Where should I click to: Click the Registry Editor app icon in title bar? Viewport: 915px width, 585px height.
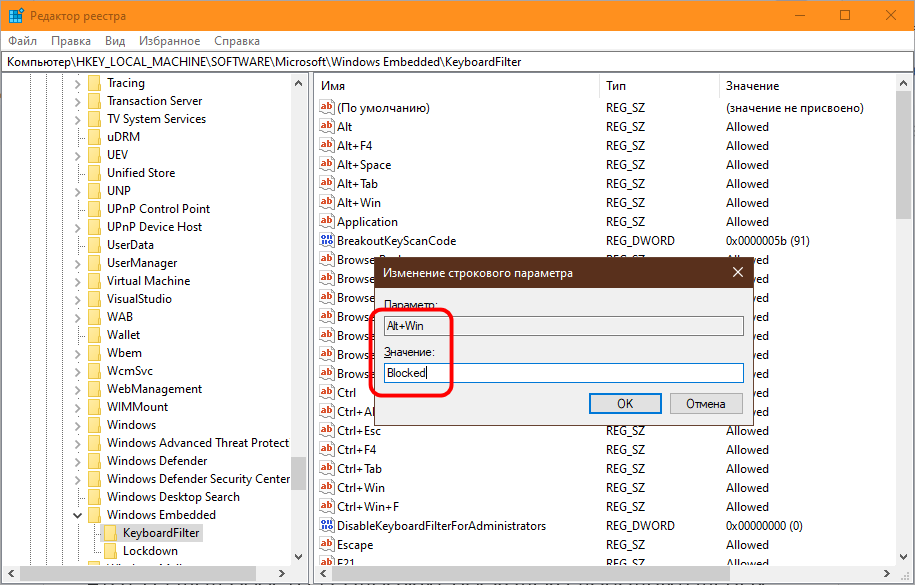point(16,16)
